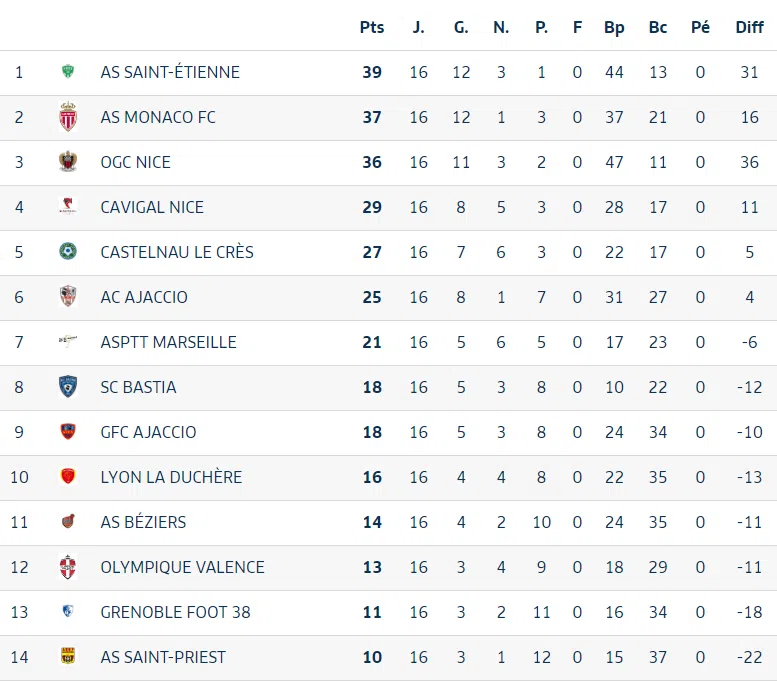Viewport: 777px width, 681px height.
Task: Open the AS Béziers team page
Action: (x=143, y=522)
